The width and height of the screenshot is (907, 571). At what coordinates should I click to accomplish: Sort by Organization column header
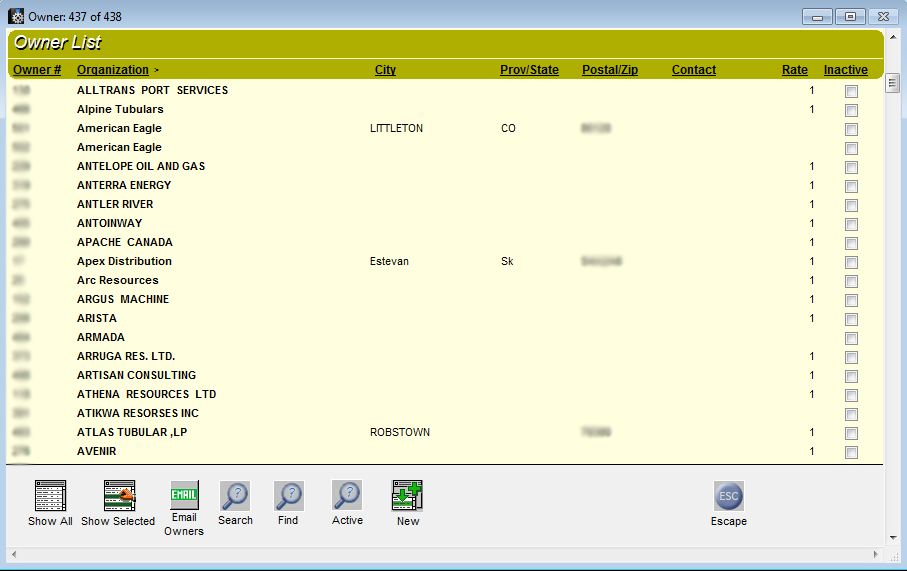(x=113, y=70)
